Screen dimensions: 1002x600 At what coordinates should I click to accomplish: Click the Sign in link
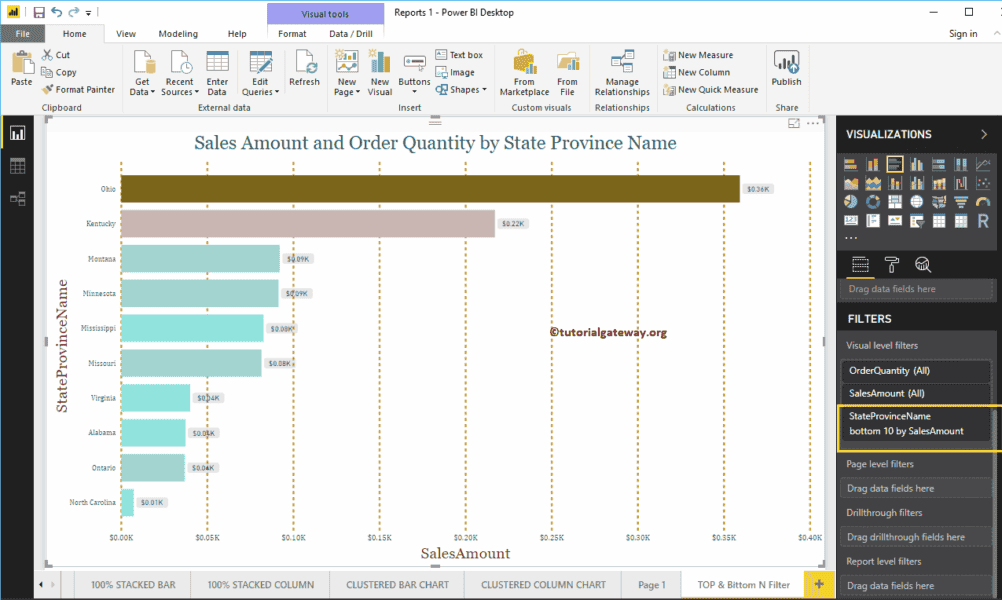click(x=963, y=34)
